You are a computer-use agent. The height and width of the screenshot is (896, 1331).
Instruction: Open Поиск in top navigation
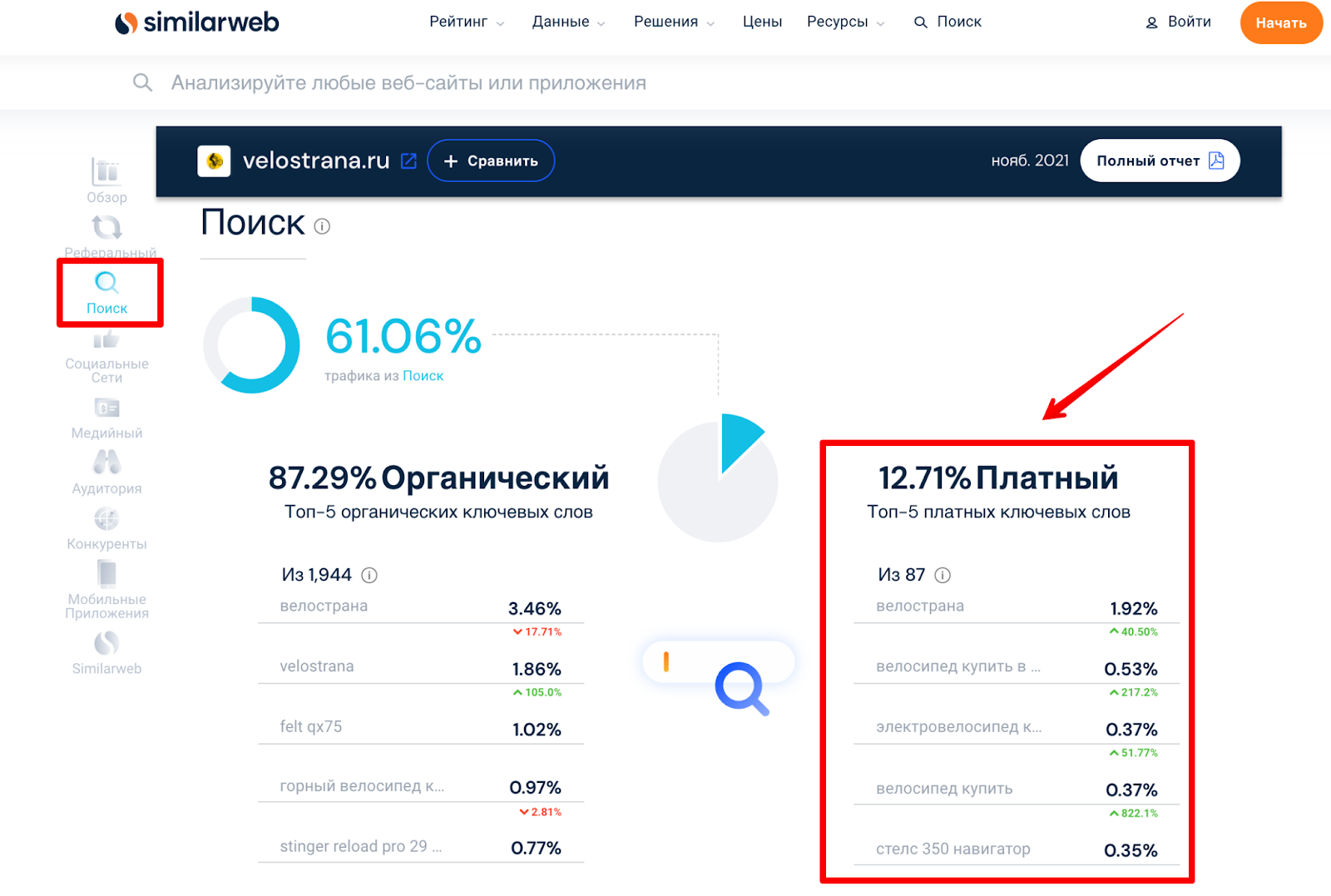pyautogui.click(x=948, y=22)
